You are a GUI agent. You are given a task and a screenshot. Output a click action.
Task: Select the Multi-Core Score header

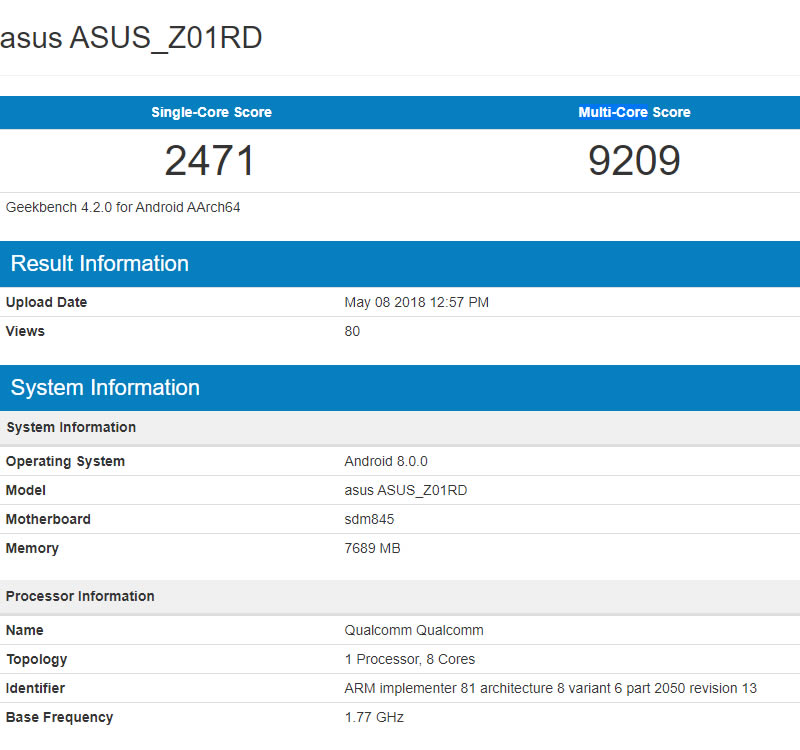click(634, 112)
